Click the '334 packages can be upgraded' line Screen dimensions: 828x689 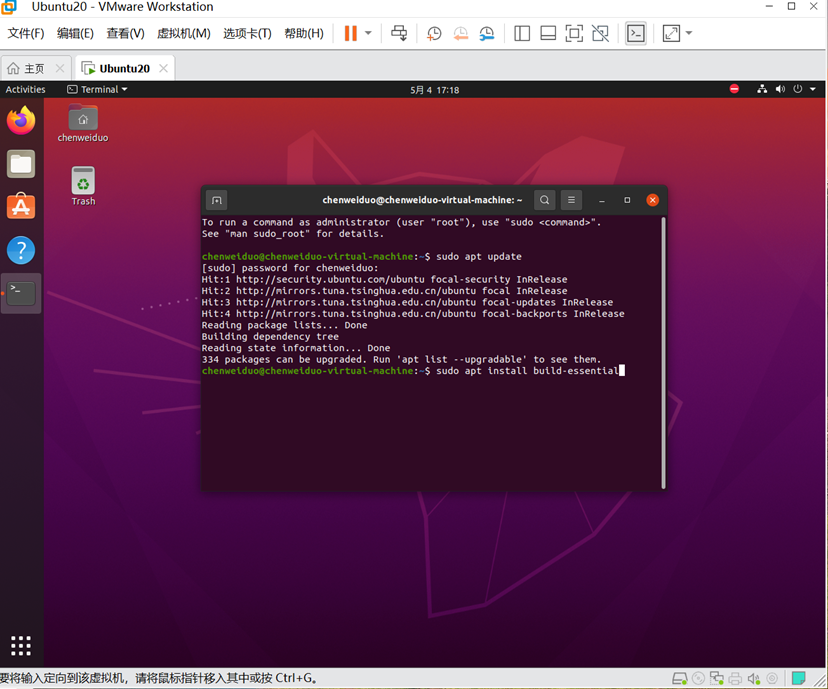401,360
